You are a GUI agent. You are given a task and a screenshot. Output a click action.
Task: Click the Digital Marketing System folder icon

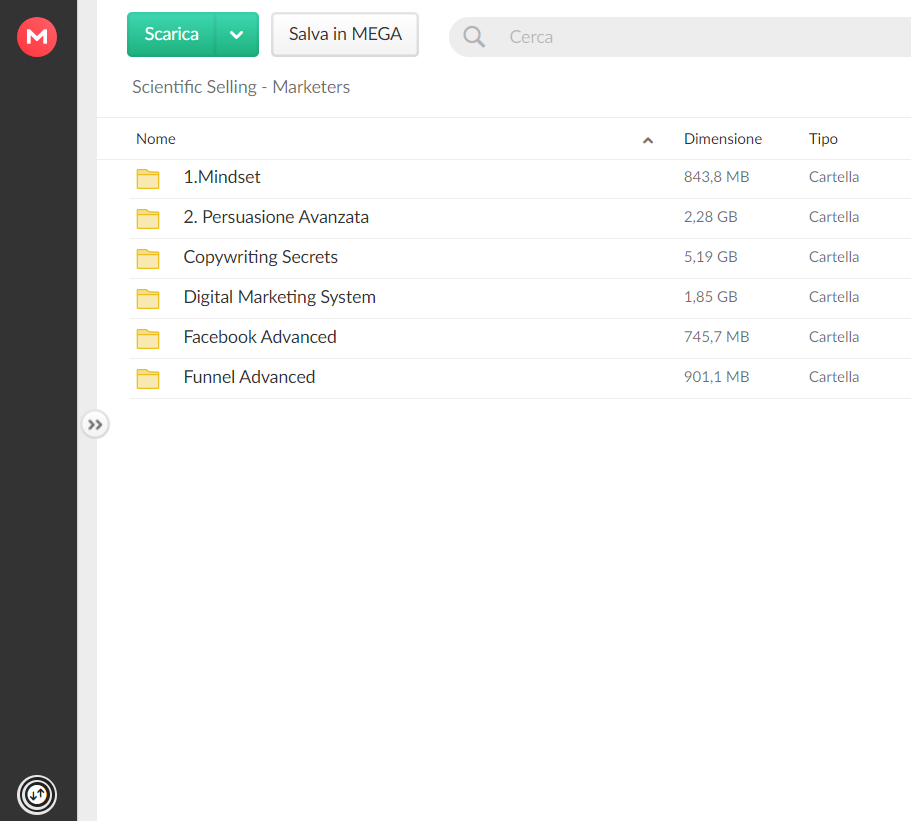(148, 299)
